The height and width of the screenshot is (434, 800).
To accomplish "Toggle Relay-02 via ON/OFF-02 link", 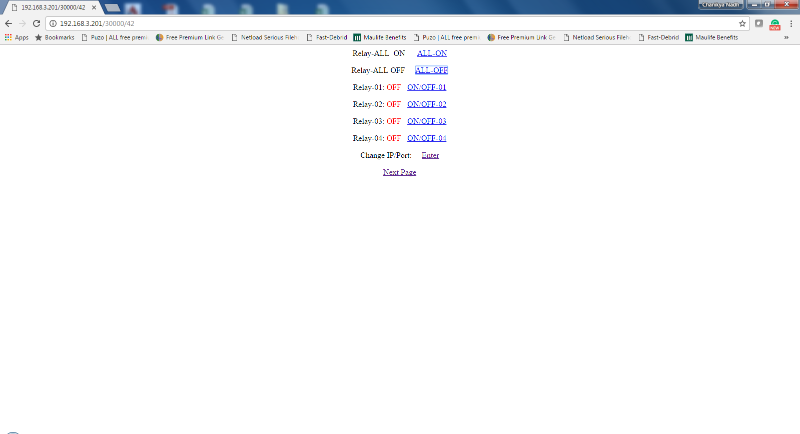I will pos(427,104).
